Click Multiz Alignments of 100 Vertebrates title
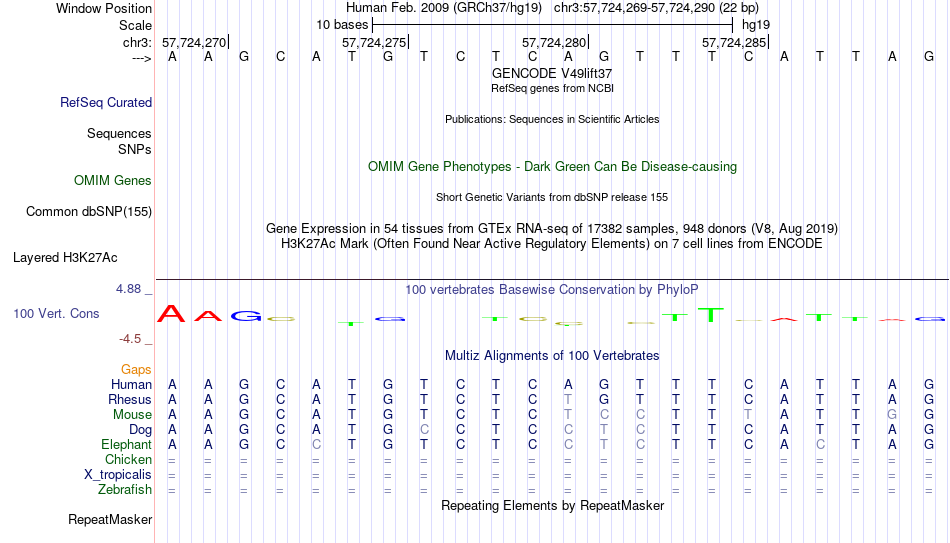Viewport: 950px width, 543px height. coord(552,356)
